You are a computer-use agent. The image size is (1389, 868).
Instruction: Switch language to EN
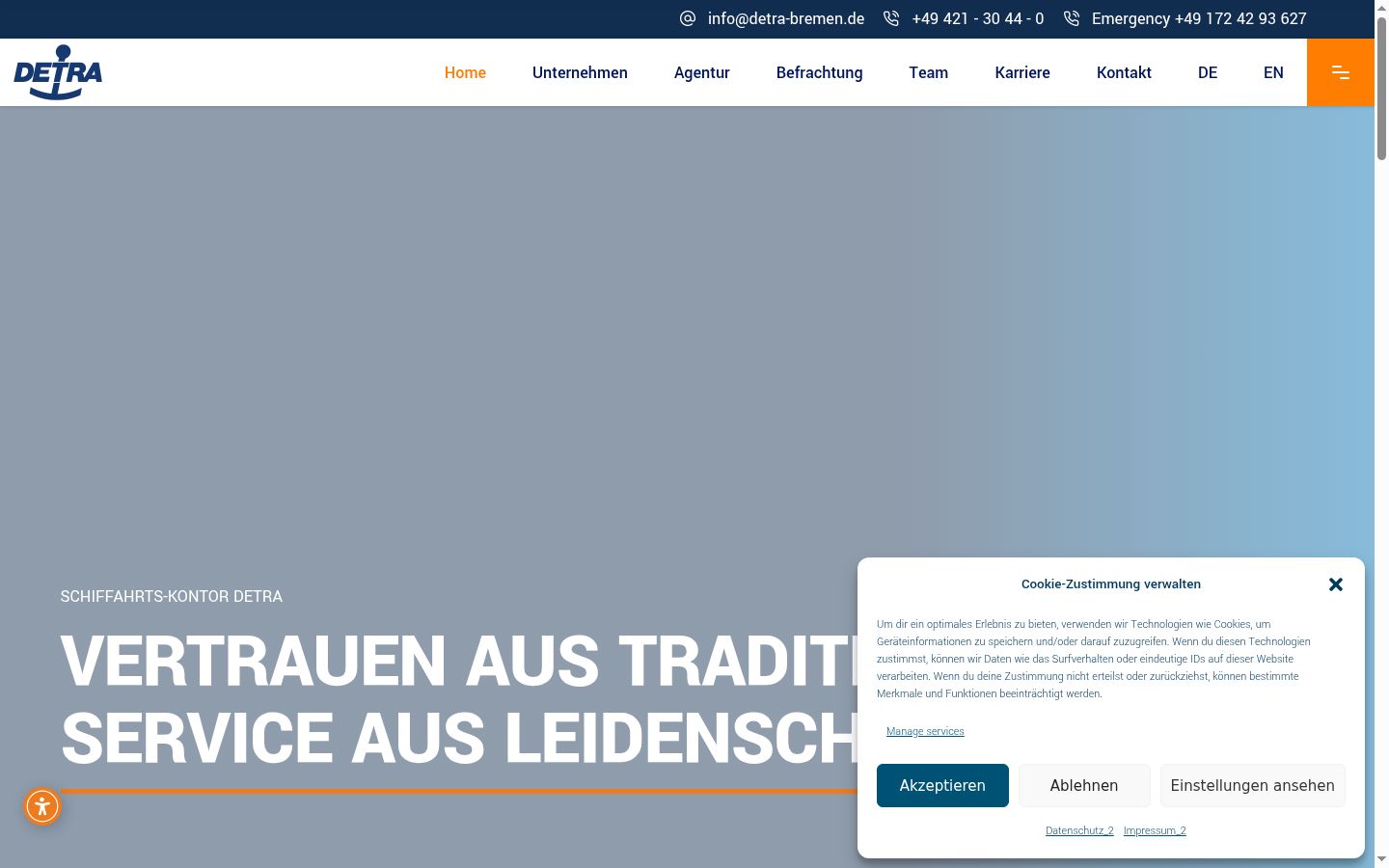point(1273,72)
